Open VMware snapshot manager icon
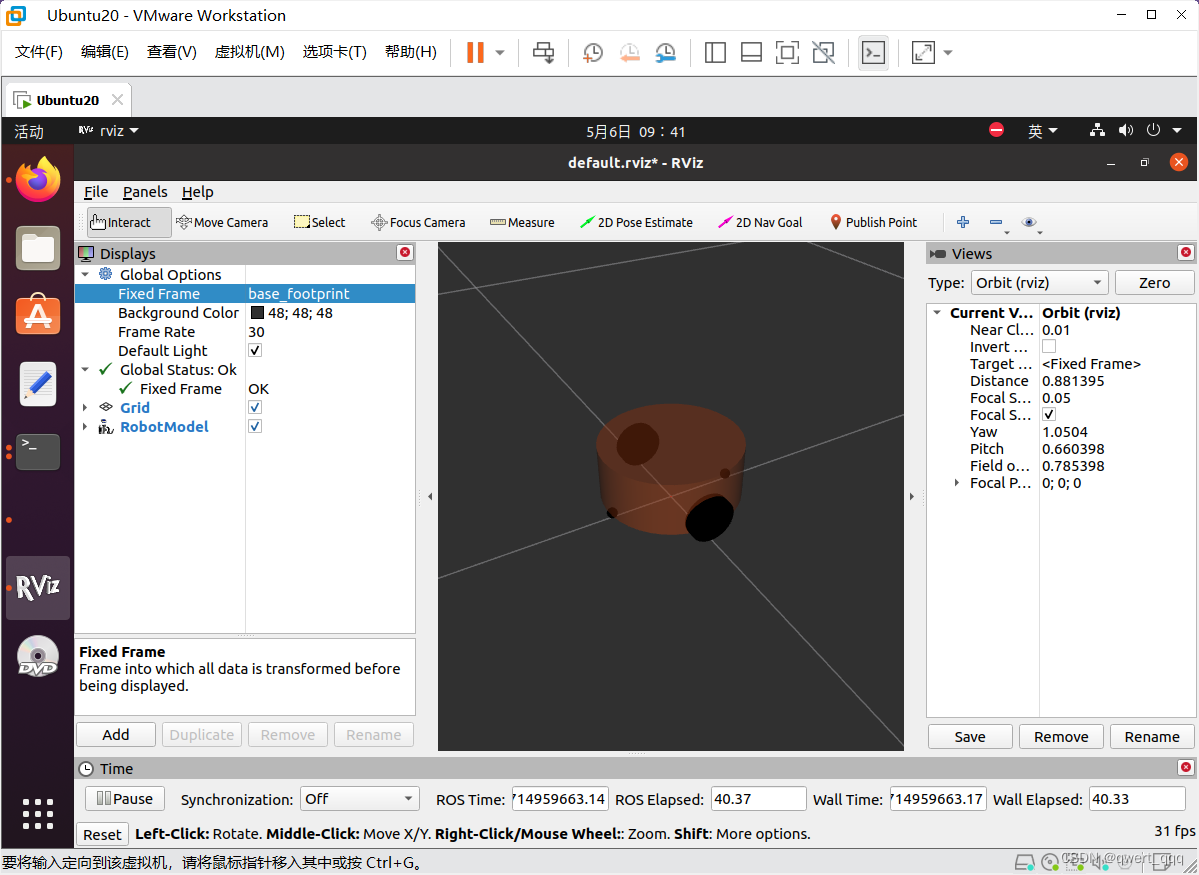The height and width of the screenshot is (875, 1199). coord(665,52)
